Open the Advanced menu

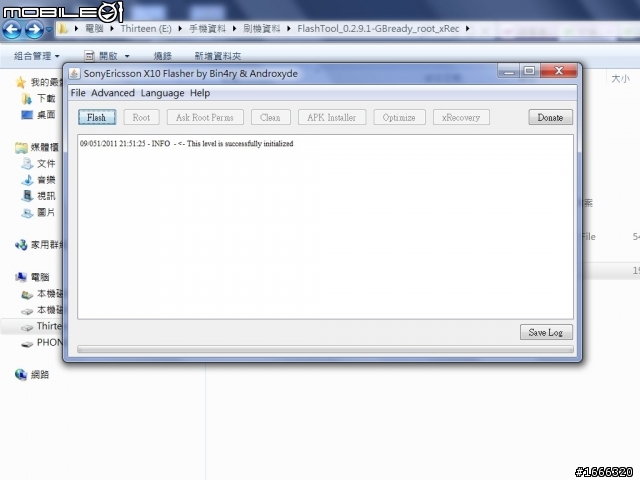pyautogui.click(x=113, y=93)
